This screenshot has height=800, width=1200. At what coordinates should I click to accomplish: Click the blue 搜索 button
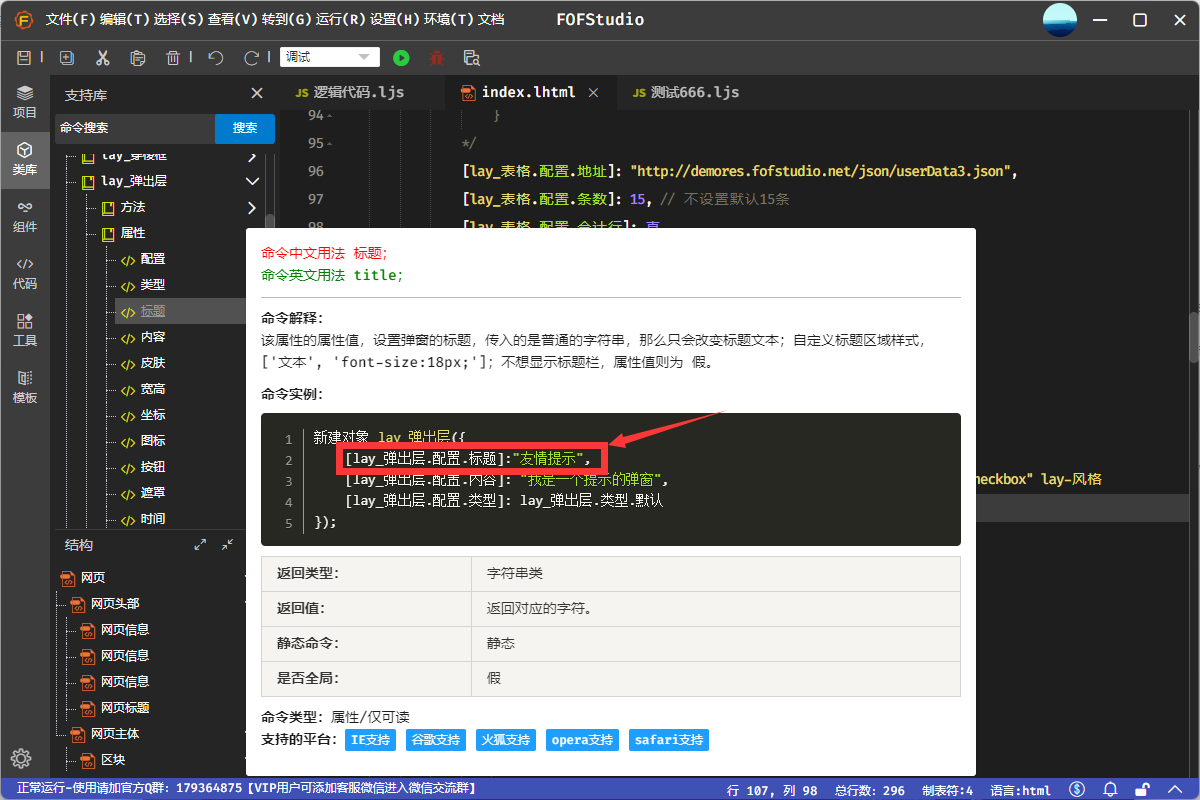(245, 128)
